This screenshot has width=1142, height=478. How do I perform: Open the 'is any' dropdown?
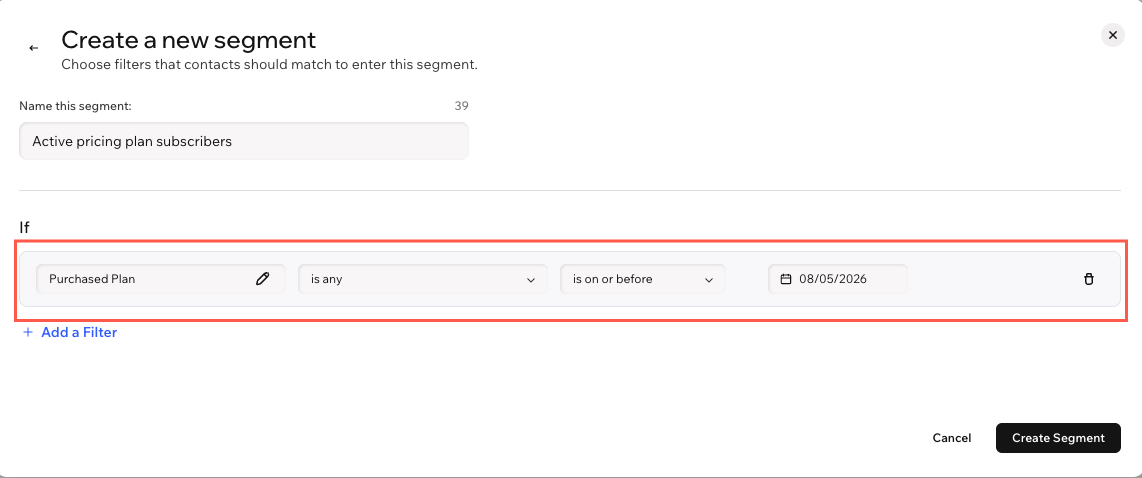click(422, 279)
